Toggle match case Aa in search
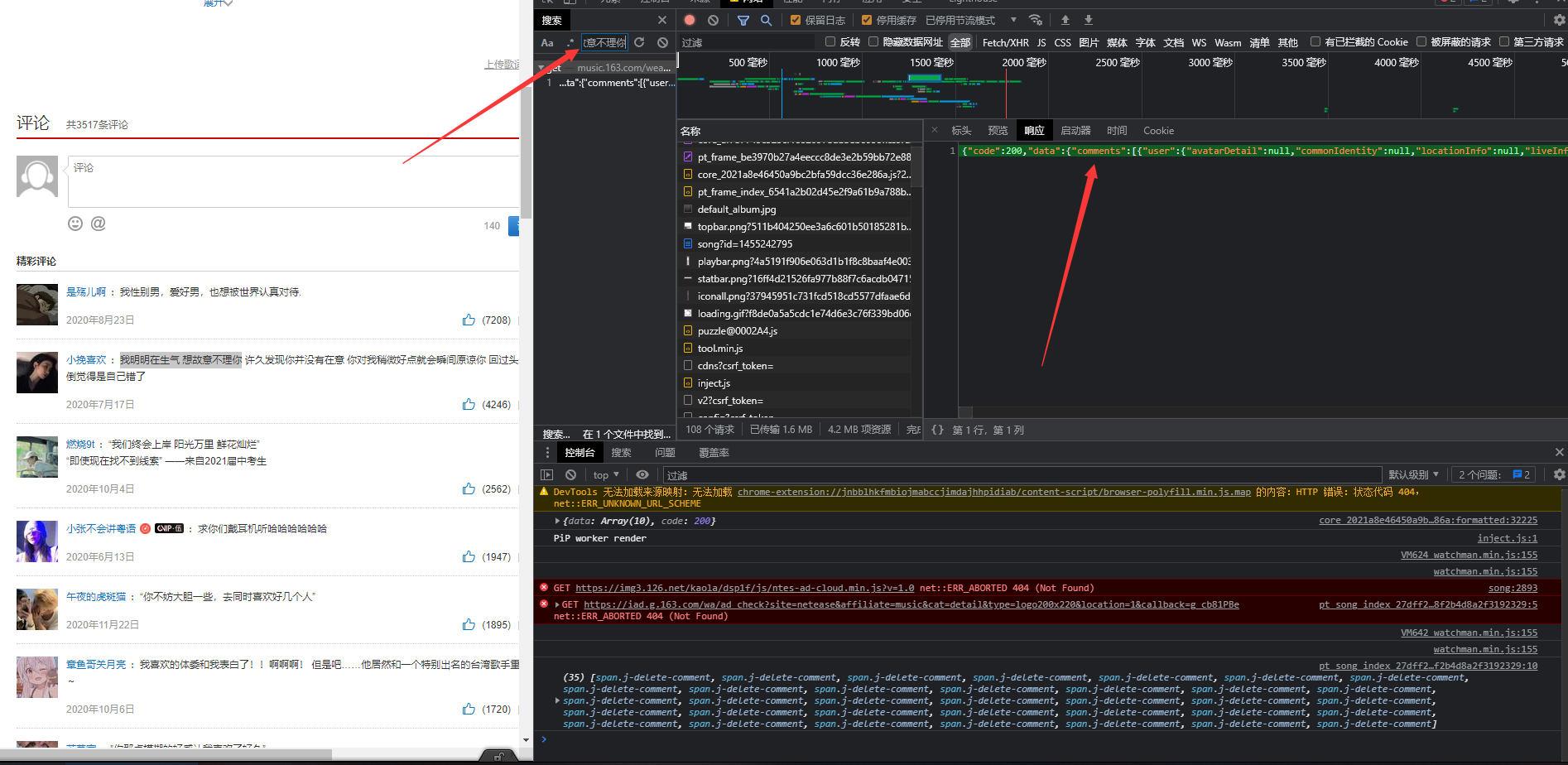The height and width of the screenshot is (765, 1568). pyautogui.click(x=547, y=42)
